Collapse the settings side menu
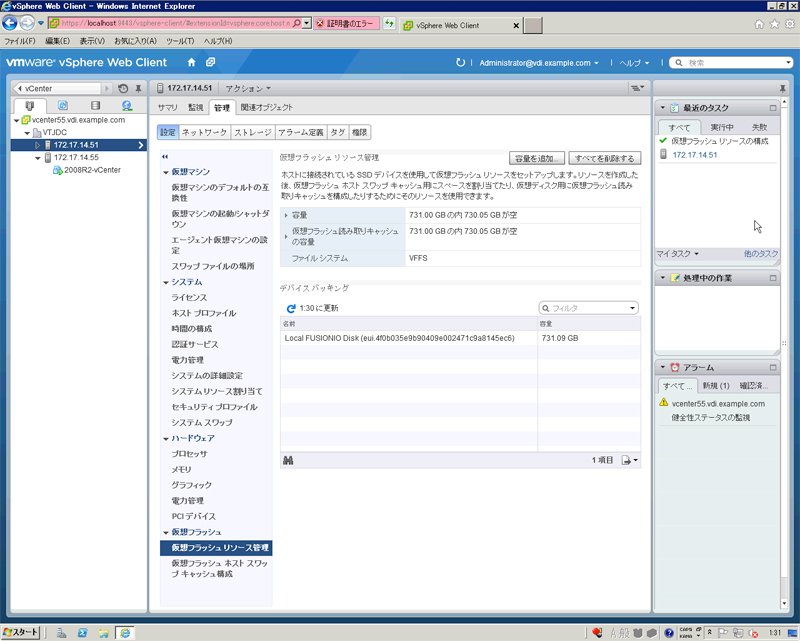 [x=165, y=157]
